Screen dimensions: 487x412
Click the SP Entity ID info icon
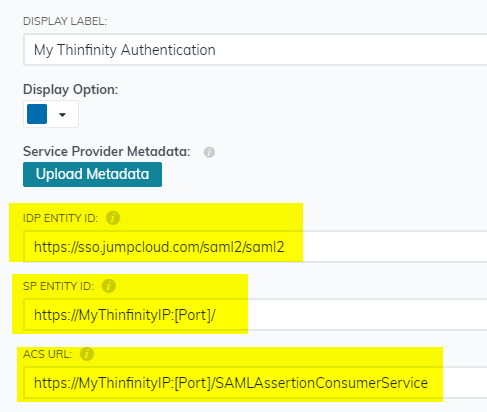click(109, 286)
